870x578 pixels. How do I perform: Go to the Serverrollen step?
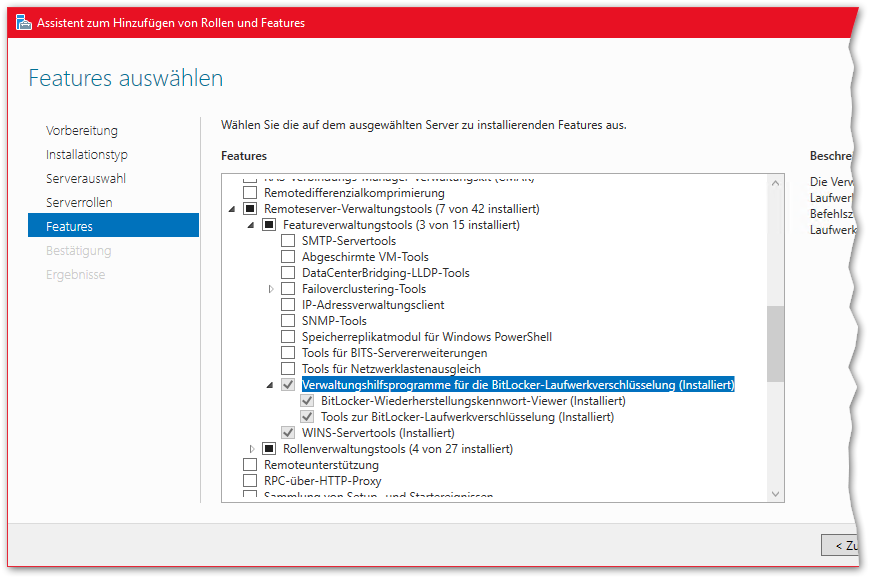click(79, 202)
